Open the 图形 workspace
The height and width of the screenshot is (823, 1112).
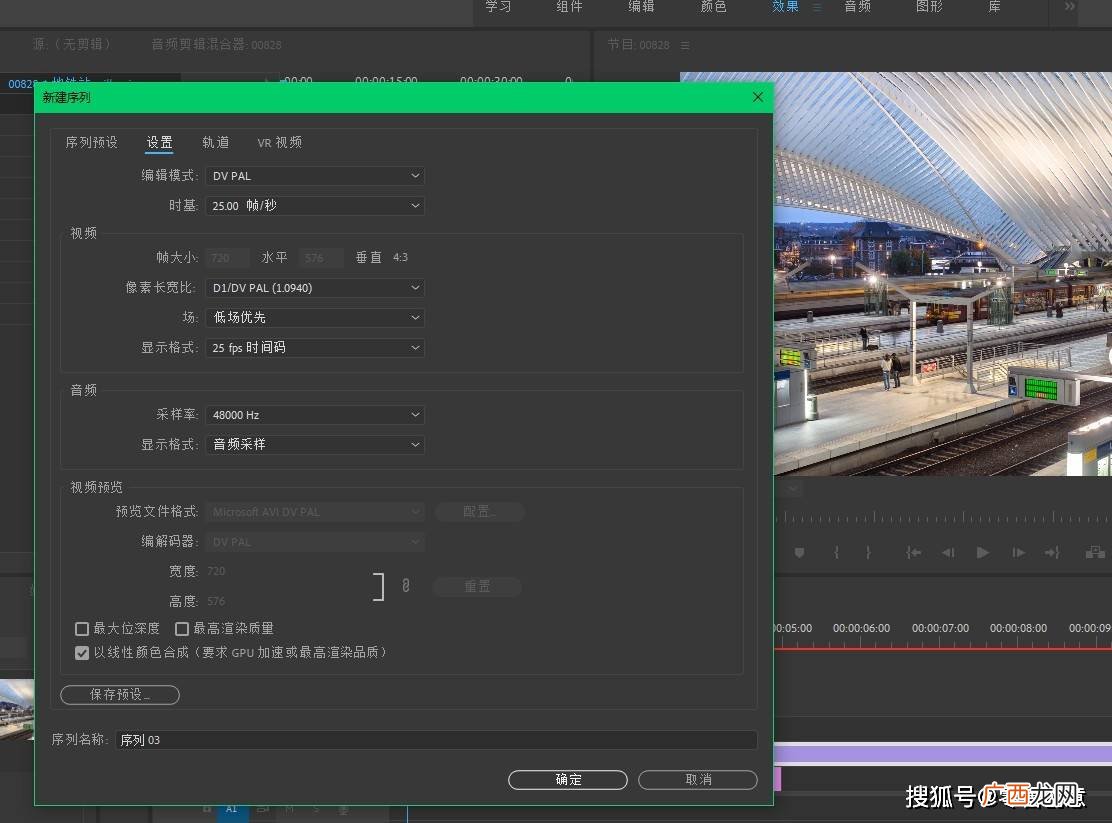929,6
